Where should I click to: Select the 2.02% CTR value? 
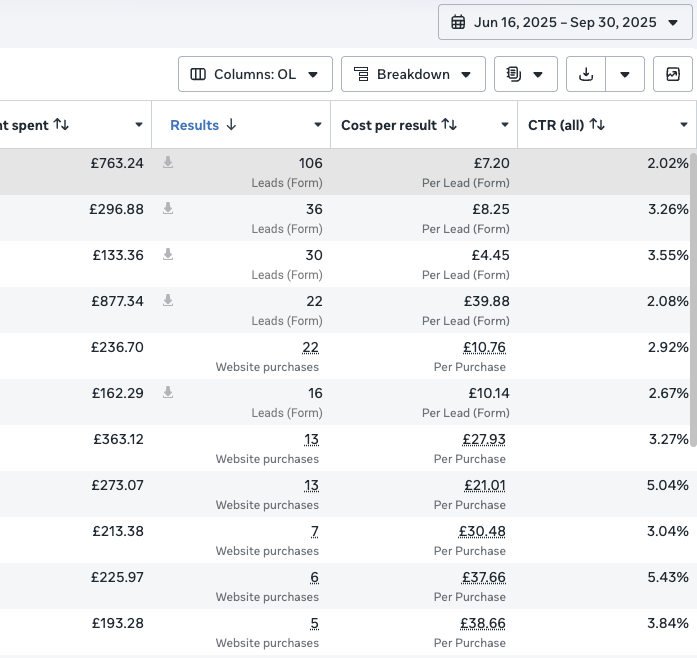(x=668, y=163)
